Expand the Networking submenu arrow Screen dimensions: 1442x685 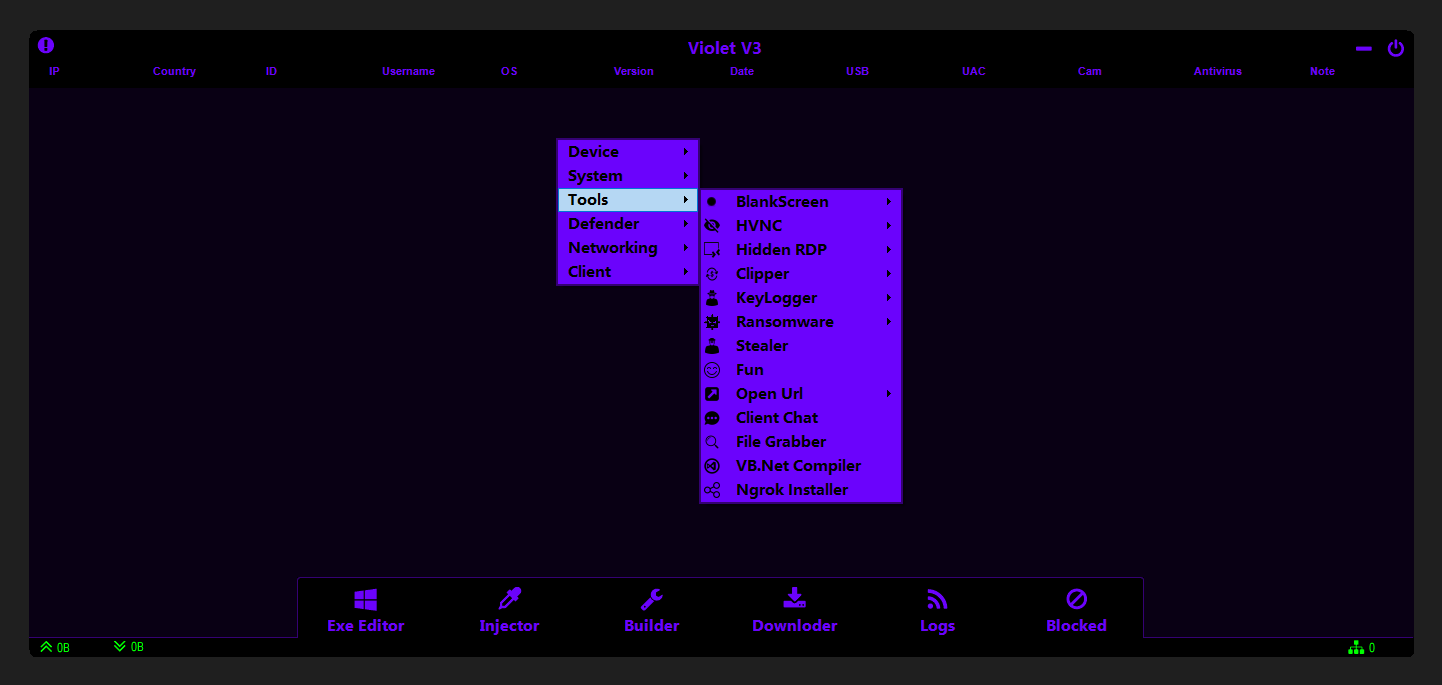pyautogui.click(x=685, y=248)
